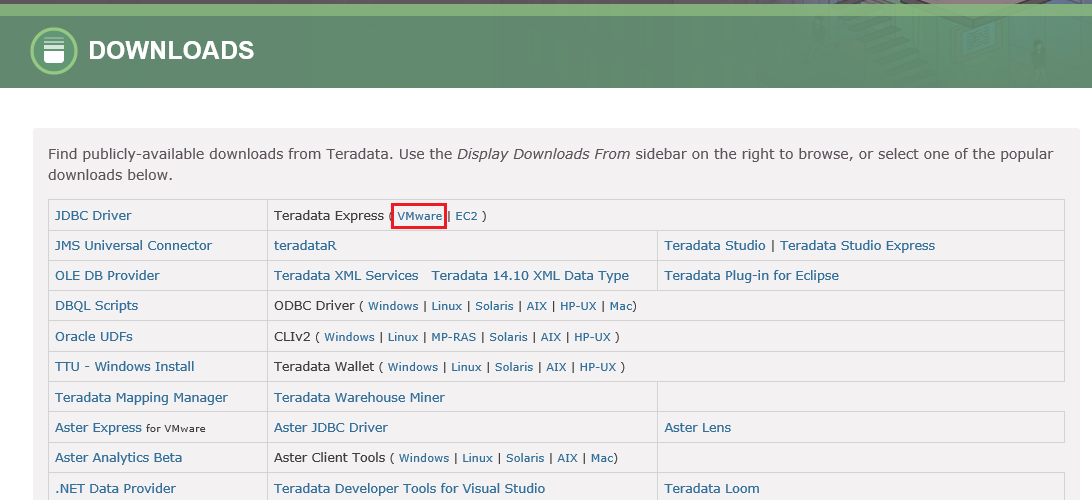Select AIX in the CLIv2 row
1092x500 pixels.
point(551,337)
